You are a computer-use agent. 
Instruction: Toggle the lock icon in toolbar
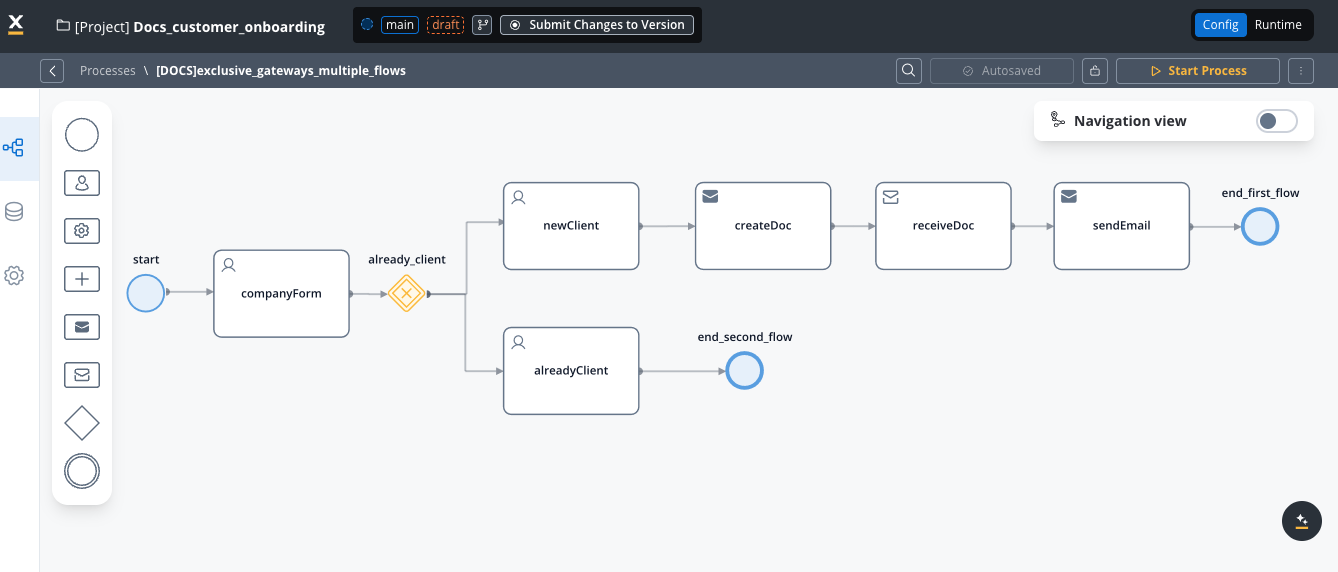point(1095,71)
